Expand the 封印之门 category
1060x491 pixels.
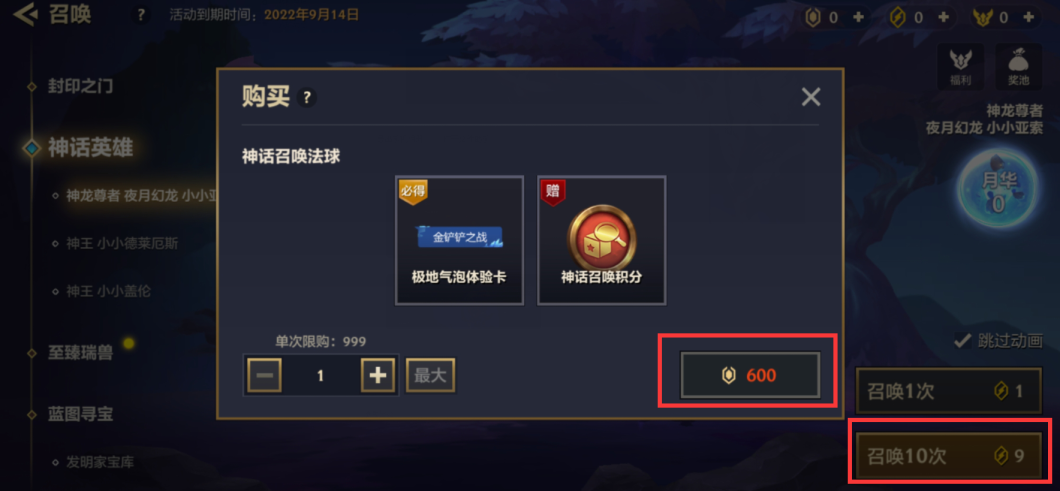(80, 87)
